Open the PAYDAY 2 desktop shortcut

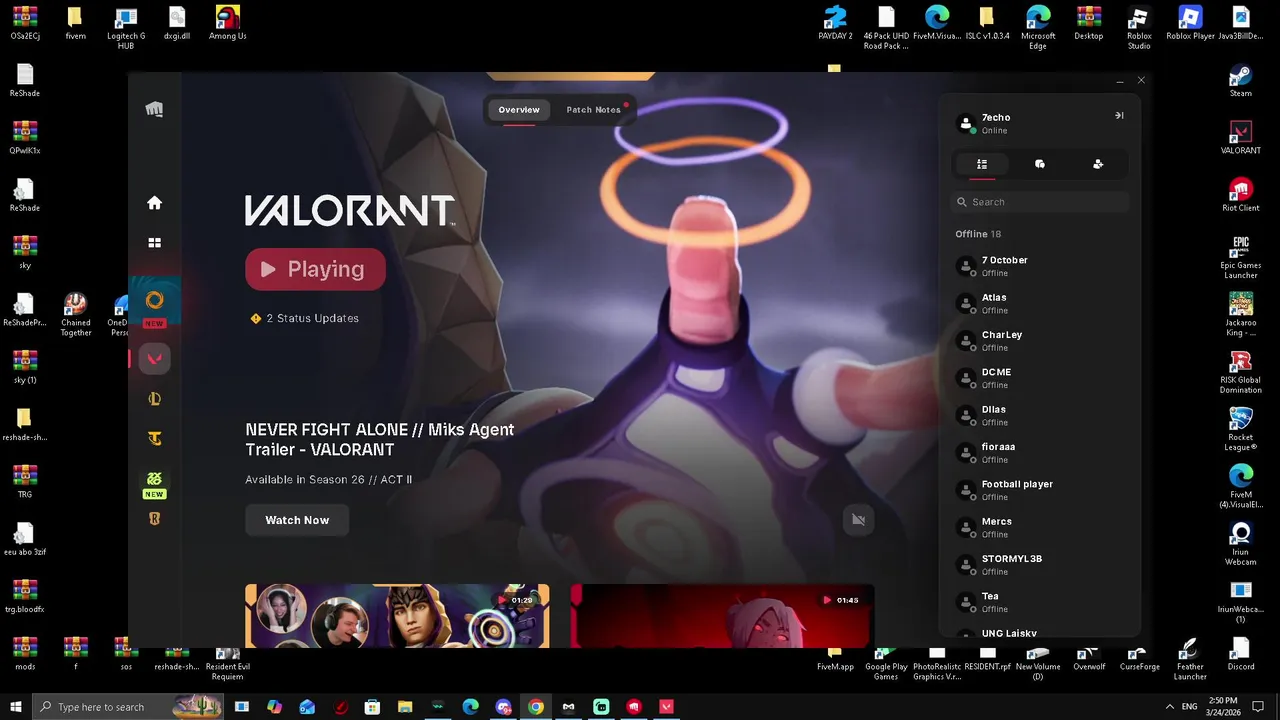836,23
